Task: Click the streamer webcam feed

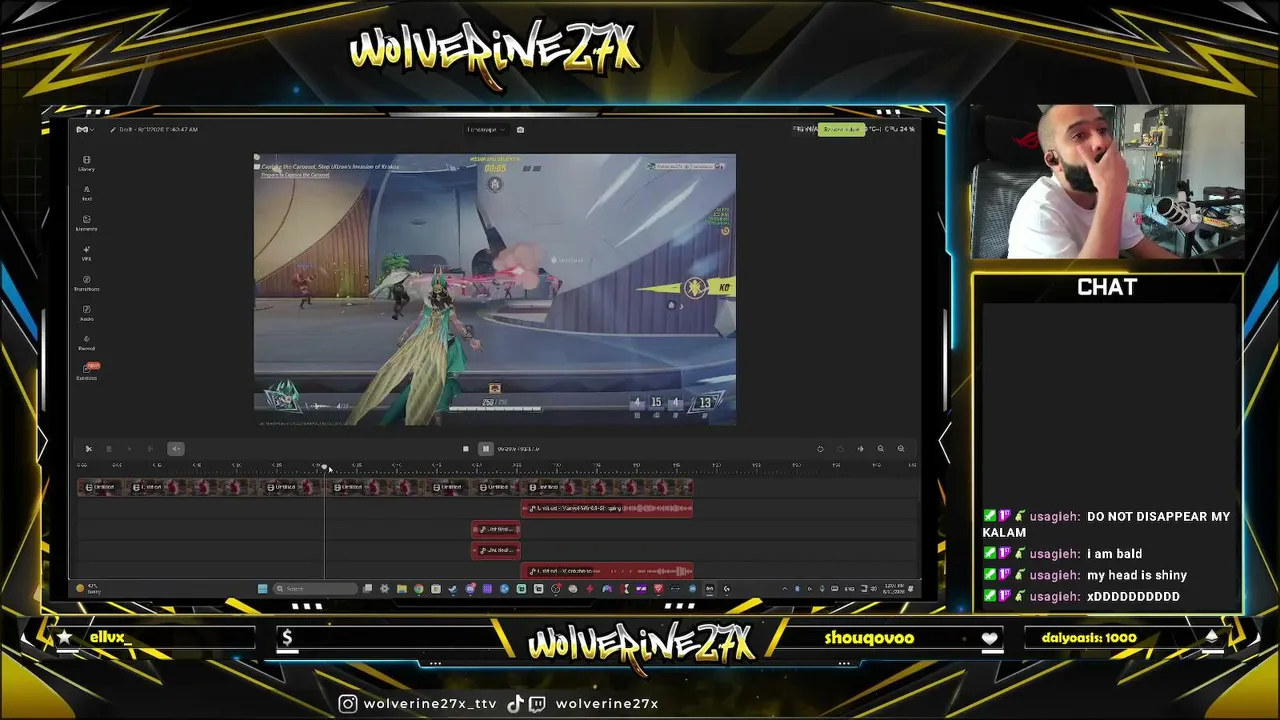Action: tap(1108, 181)
